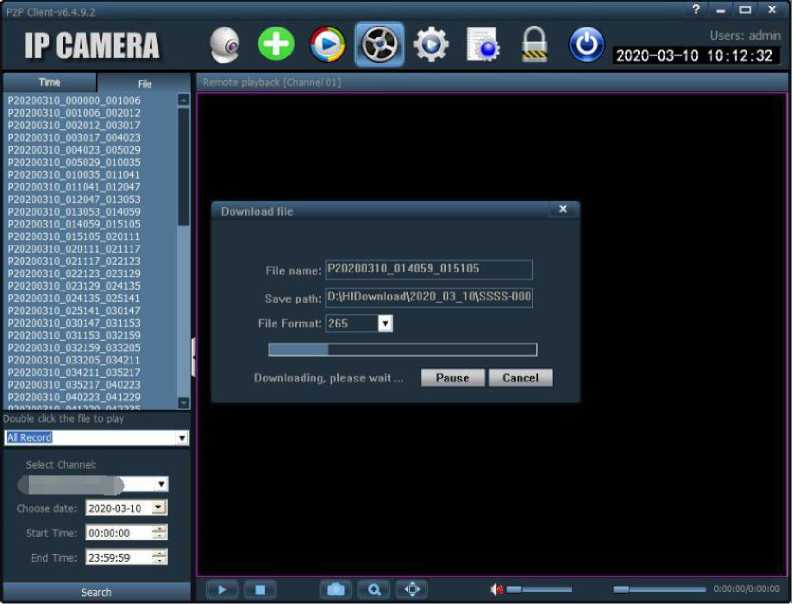Take a snapshot with the camera icon

pos(336,590)
